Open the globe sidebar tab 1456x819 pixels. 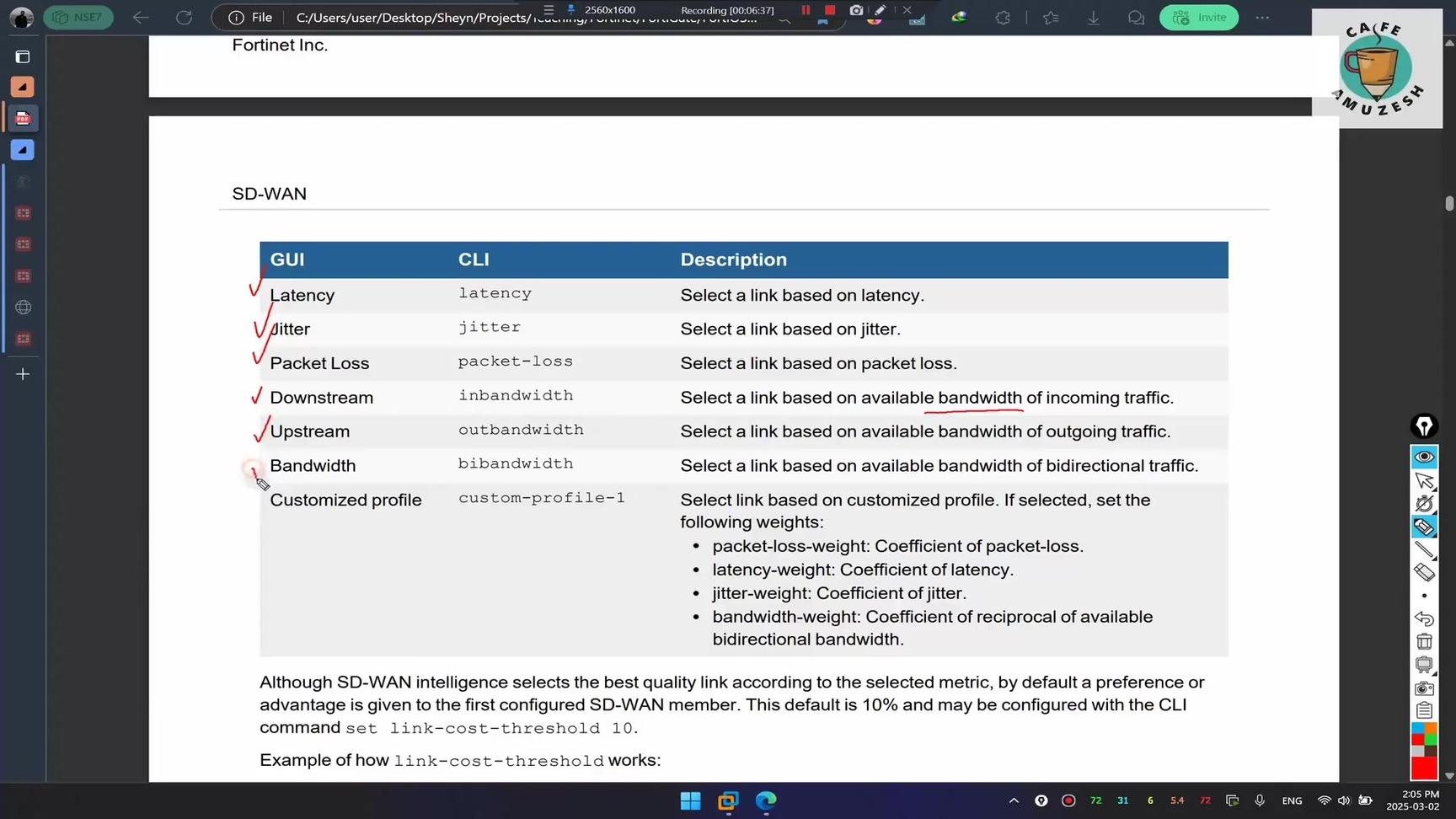pos(23,308)
